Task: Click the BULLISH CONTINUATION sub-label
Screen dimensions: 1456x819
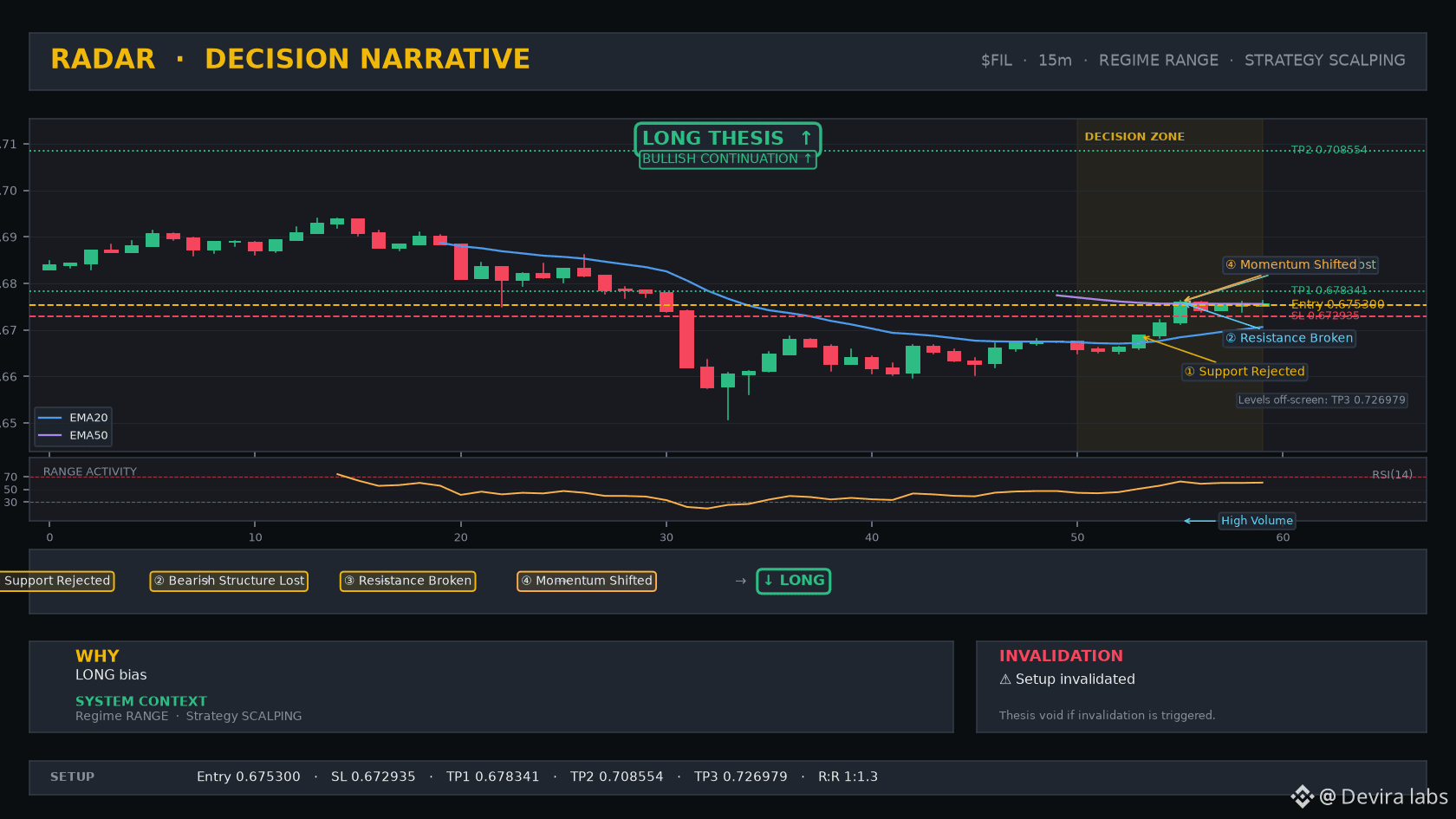Action: click(x=727, y=159)
